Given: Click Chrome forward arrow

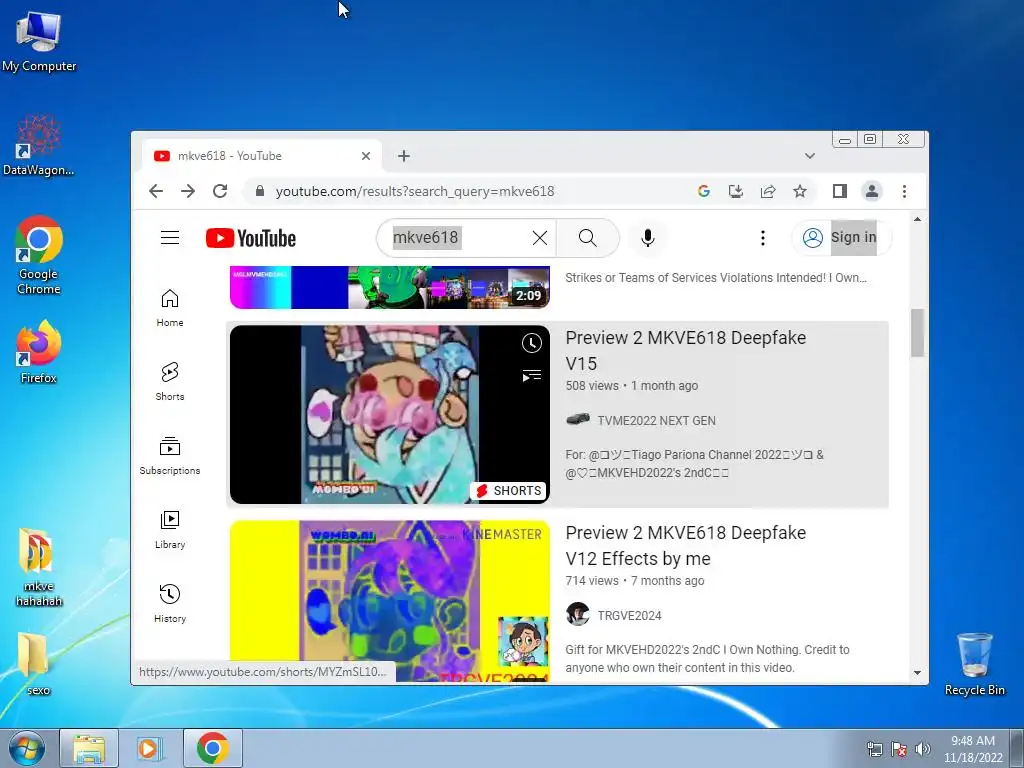Looking at the screenshot, I should point(188,191).
